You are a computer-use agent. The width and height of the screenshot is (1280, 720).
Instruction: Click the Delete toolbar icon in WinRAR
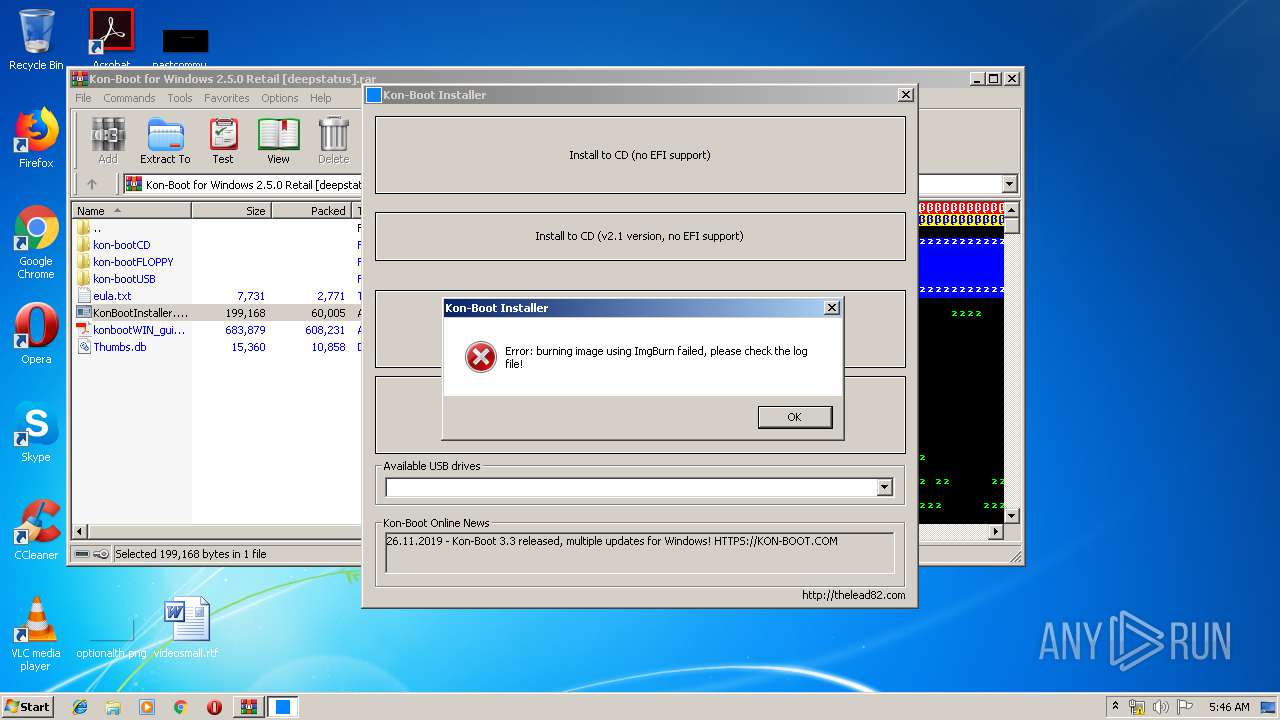333,141
